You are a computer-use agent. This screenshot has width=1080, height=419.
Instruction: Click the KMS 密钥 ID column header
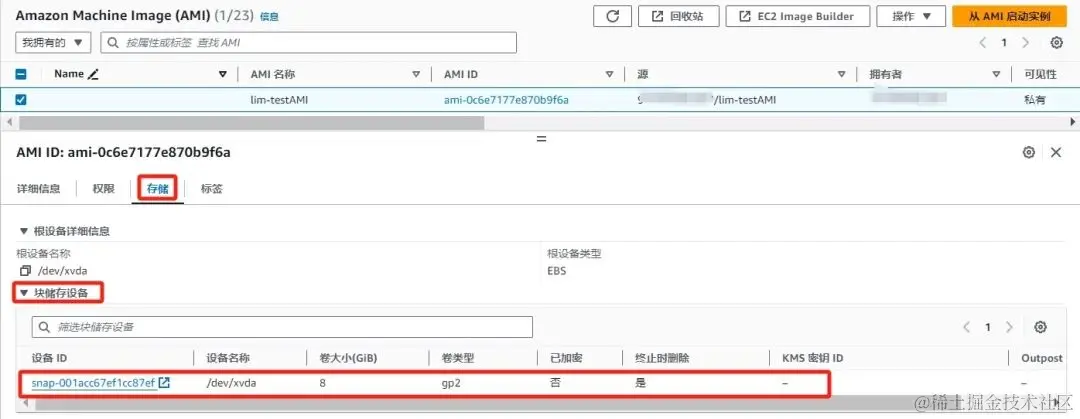pos(813,358)
